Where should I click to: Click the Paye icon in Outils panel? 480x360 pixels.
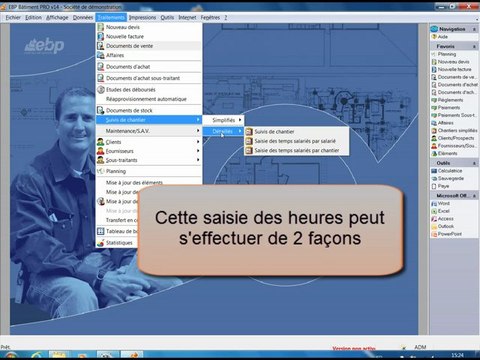click(x=434, y=186)
